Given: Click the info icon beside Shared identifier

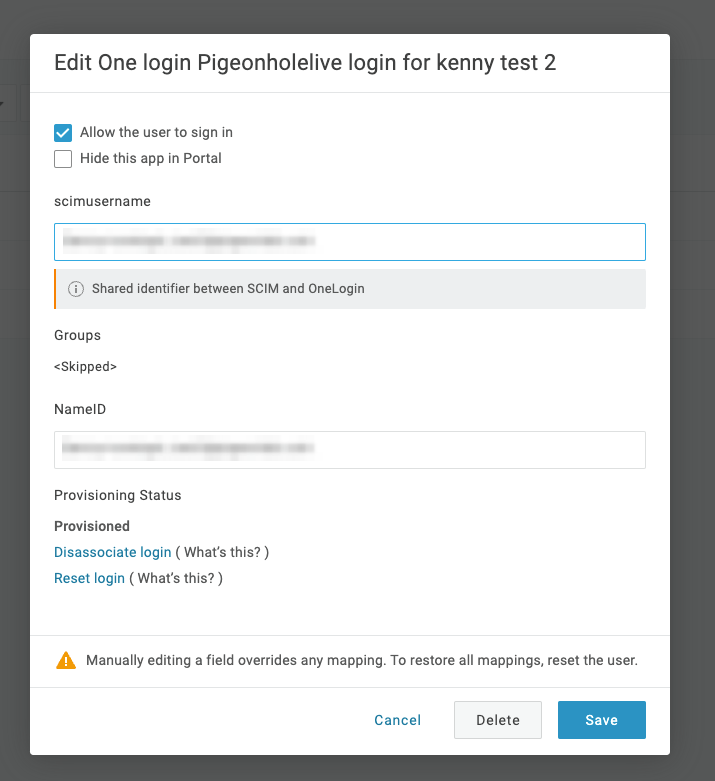Looking at the screenshot, I should pyautogui.click(x=76, y=289).
